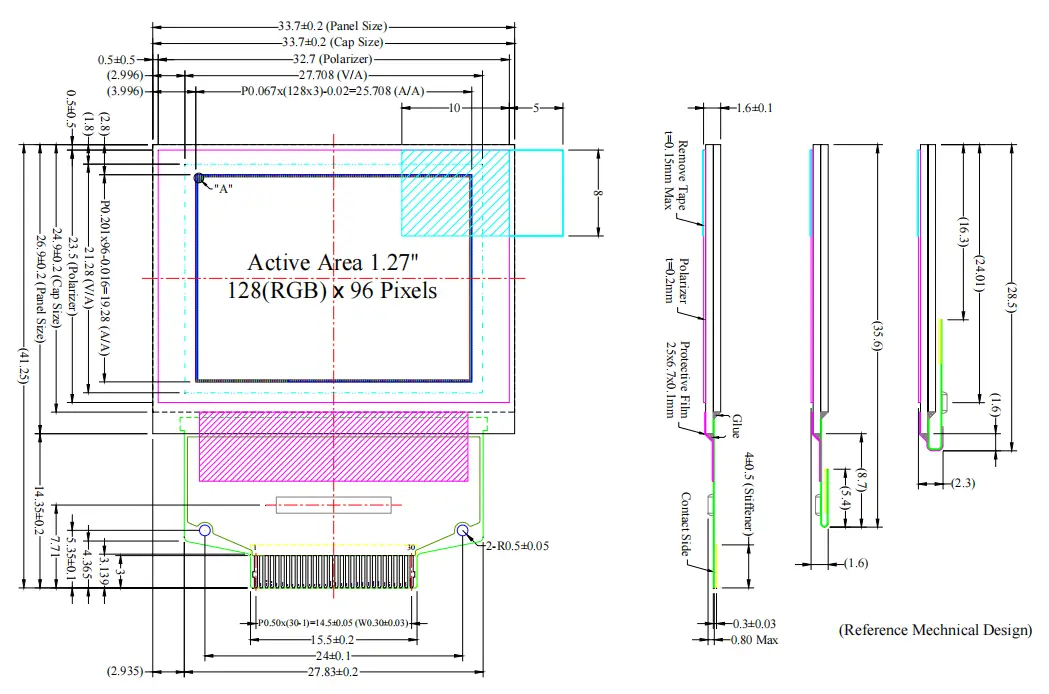
Task: Click the 'Protective Film 25x6.7x0.1mm' label
Action: 676,379
